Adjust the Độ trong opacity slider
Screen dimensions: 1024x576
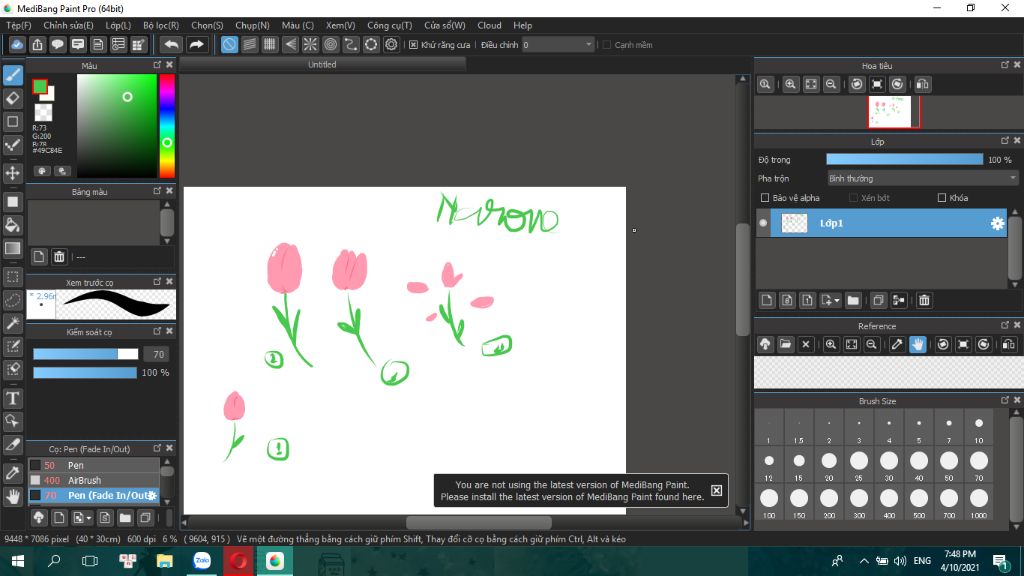(x=904, y=159)
